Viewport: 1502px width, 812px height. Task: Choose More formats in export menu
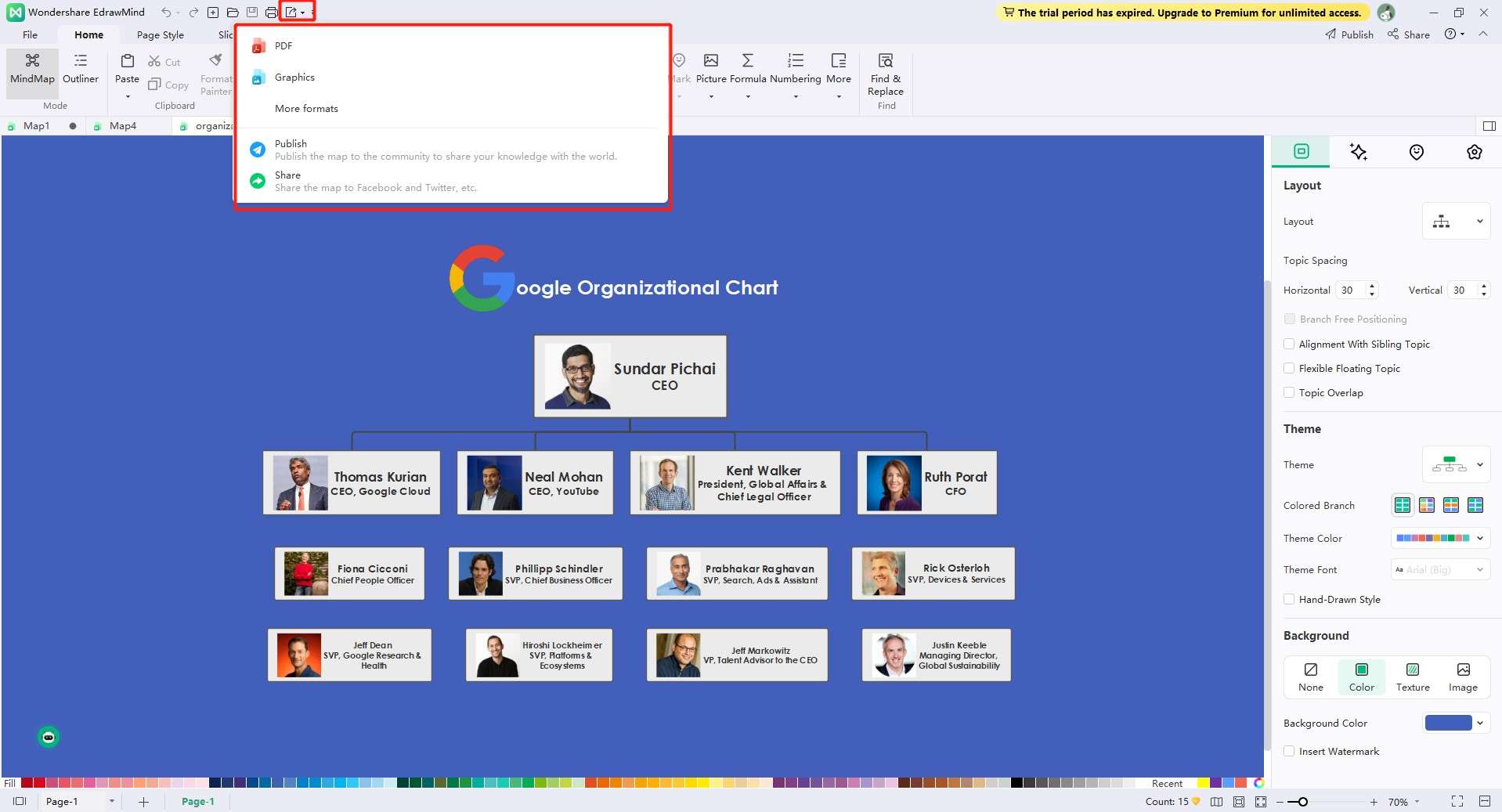click(x=306, y=108)
